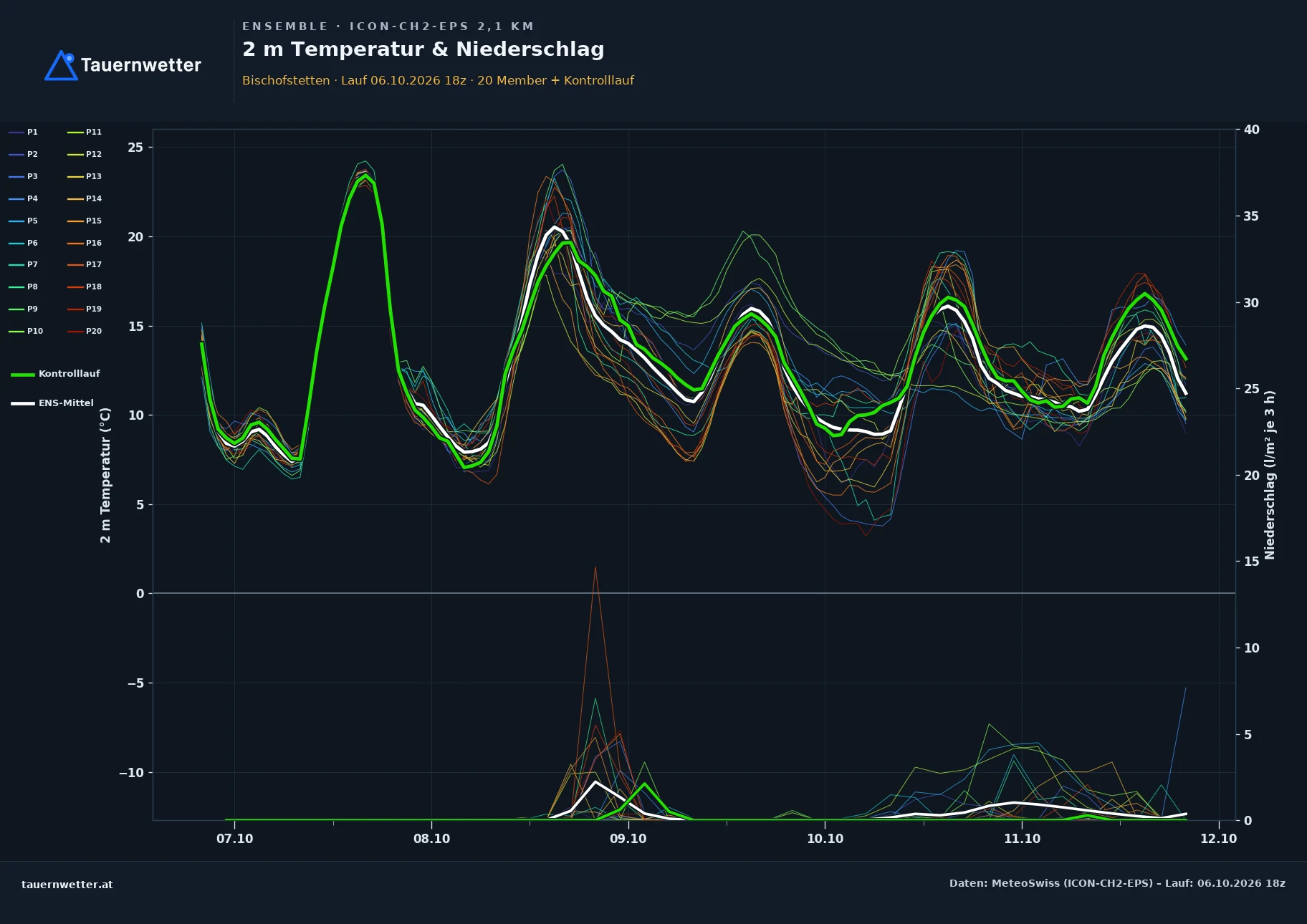Image resolution: width=1307 pixels, height=924 pixels.
Task: Select the P8 legend entry
Action: [x=23, y=287]
